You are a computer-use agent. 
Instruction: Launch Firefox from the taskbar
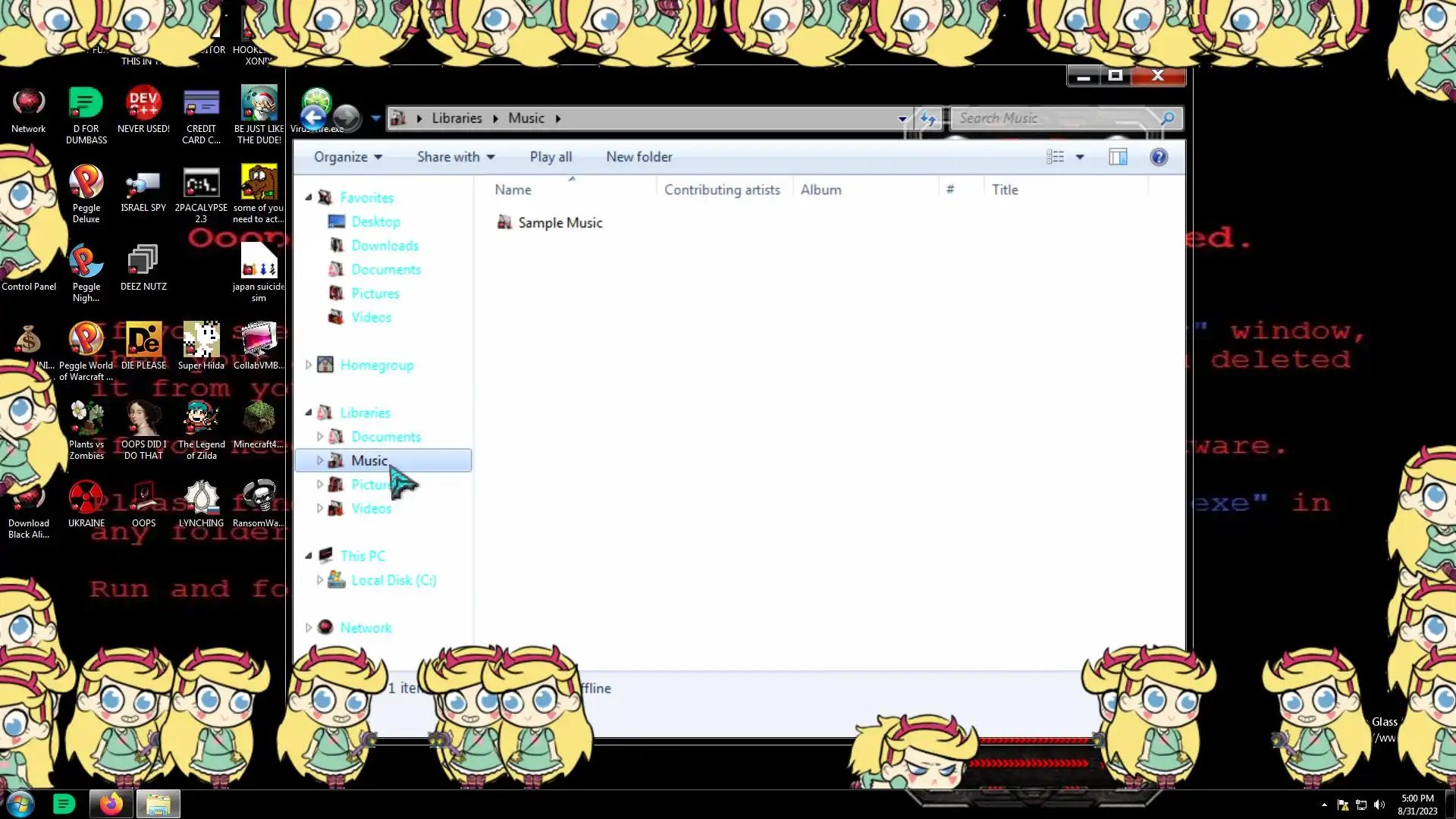(x=111, y=804)
